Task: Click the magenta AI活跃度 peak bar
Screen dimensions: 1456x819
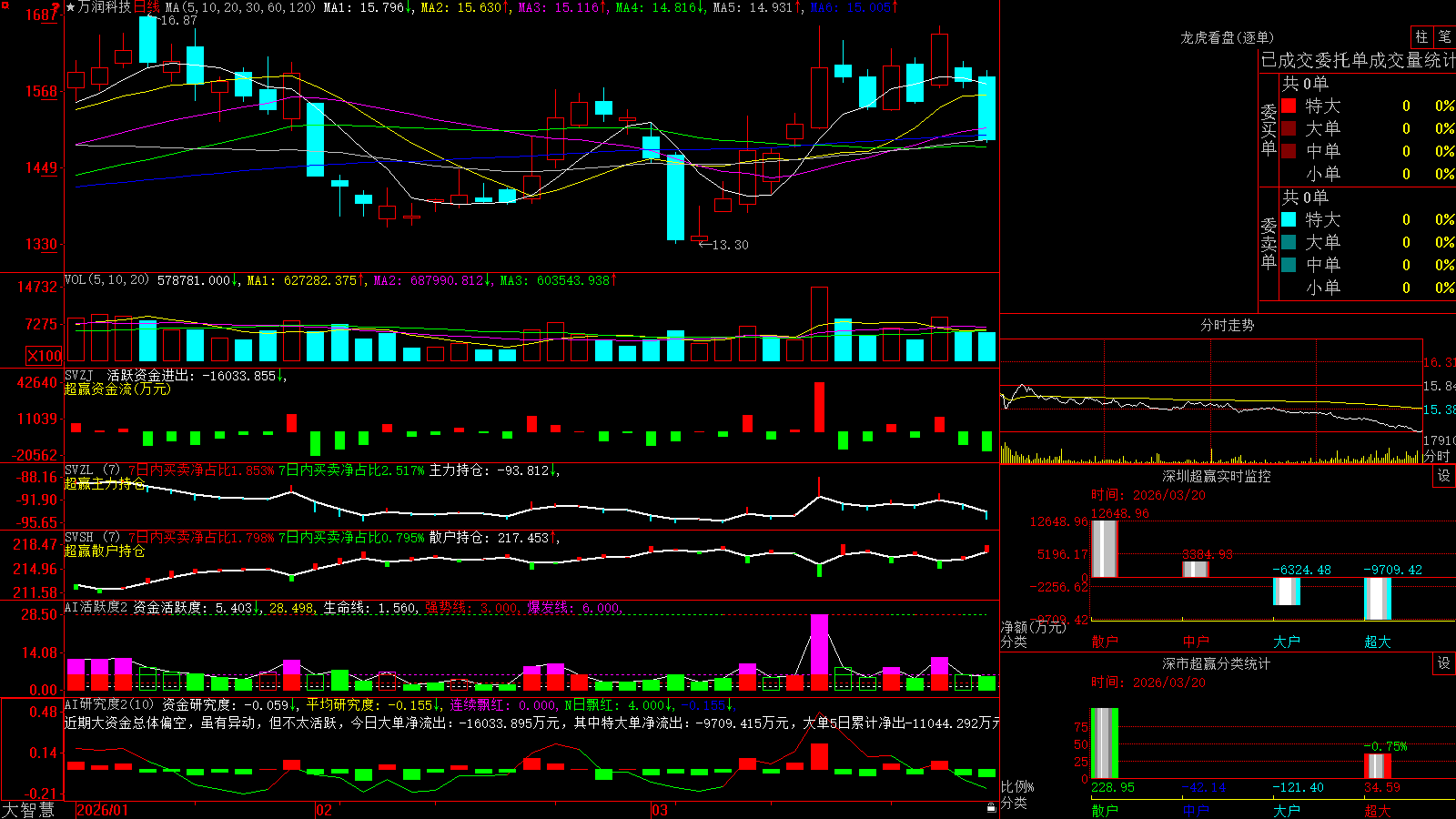Action: click(x=819, y=645)
